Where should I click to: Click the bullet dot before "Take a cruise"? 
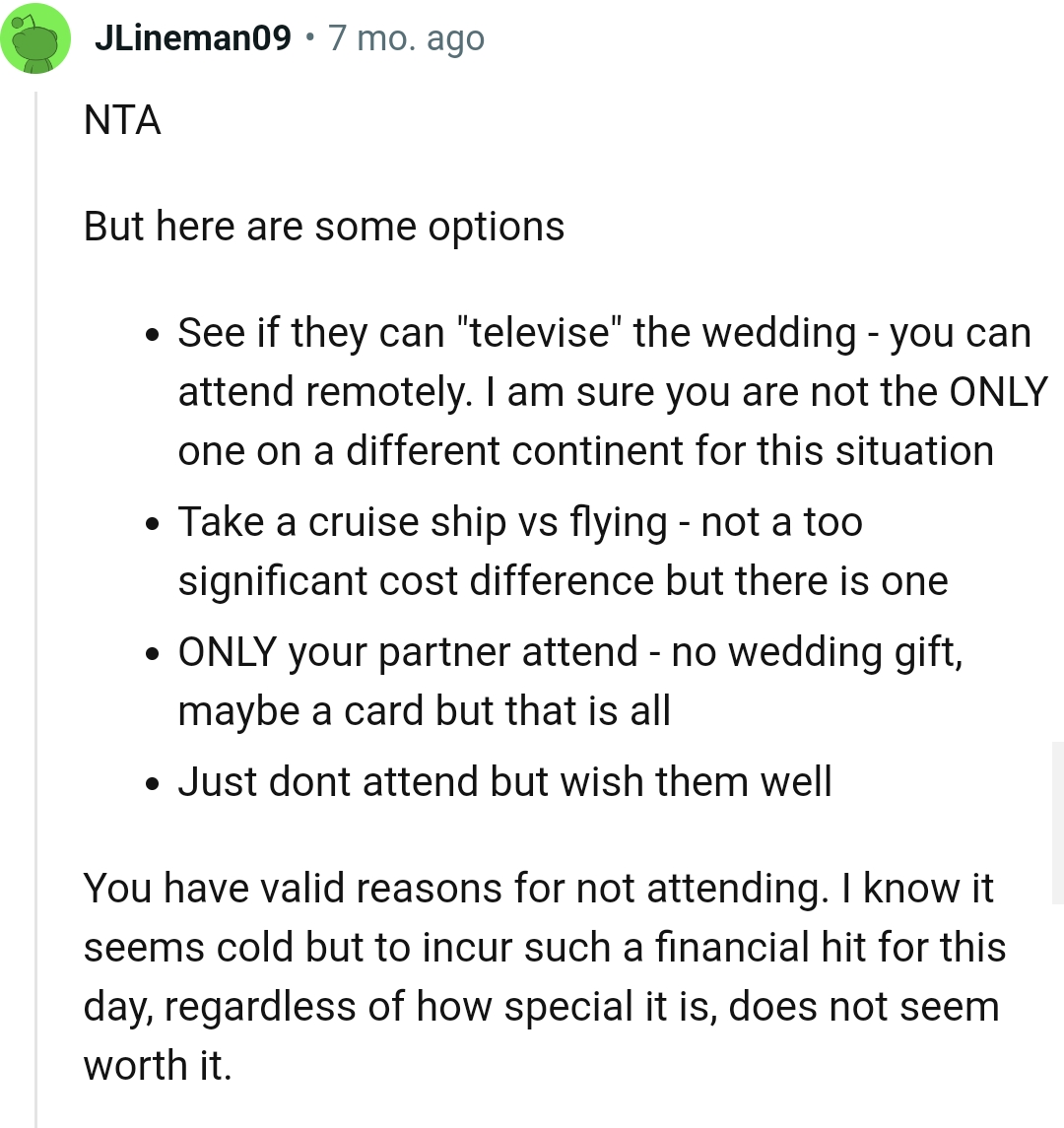(x=152, y=524)
